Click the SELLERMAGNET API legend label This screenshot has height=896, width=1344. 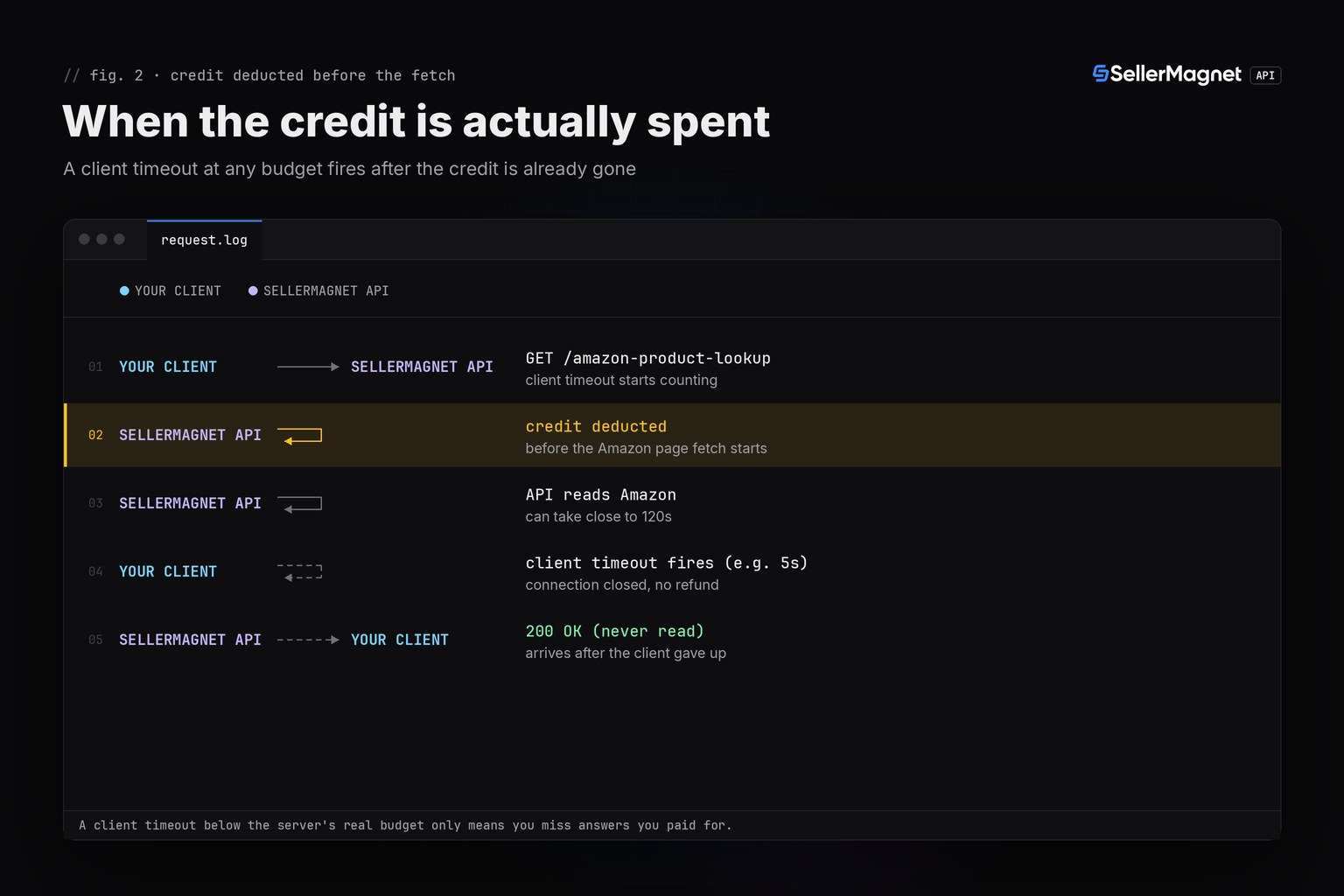coord(326,290)
